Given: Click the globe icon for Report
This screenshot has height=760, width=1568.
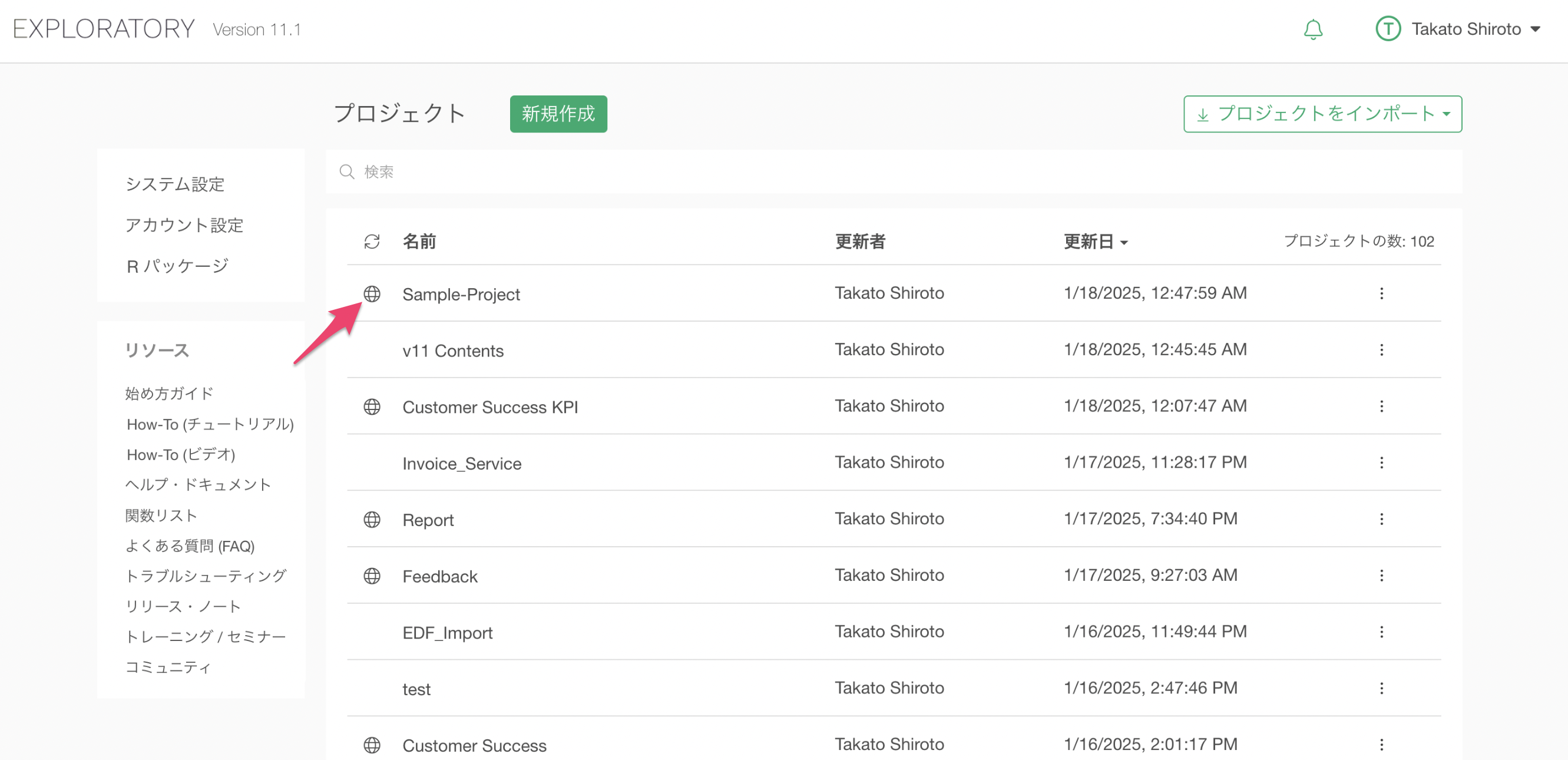Looking at the screenshot, I should pos(372,520).
